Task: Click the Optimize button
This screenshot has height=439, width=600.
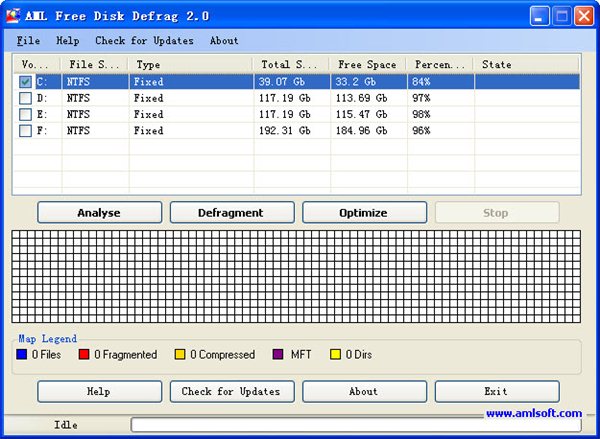Action: point(364,213)
